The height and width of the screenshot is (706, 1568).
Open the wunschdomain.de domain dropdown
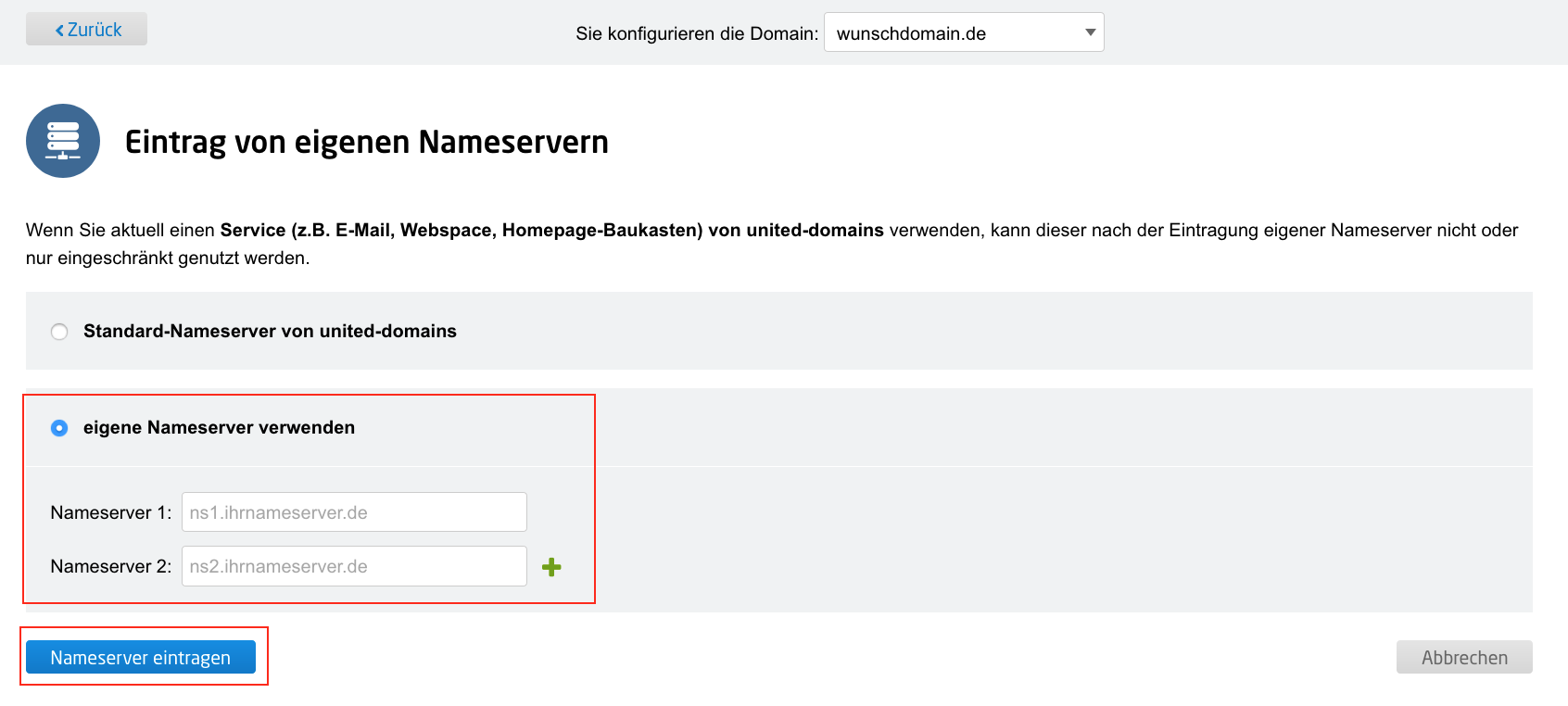(x=955, y=33)
